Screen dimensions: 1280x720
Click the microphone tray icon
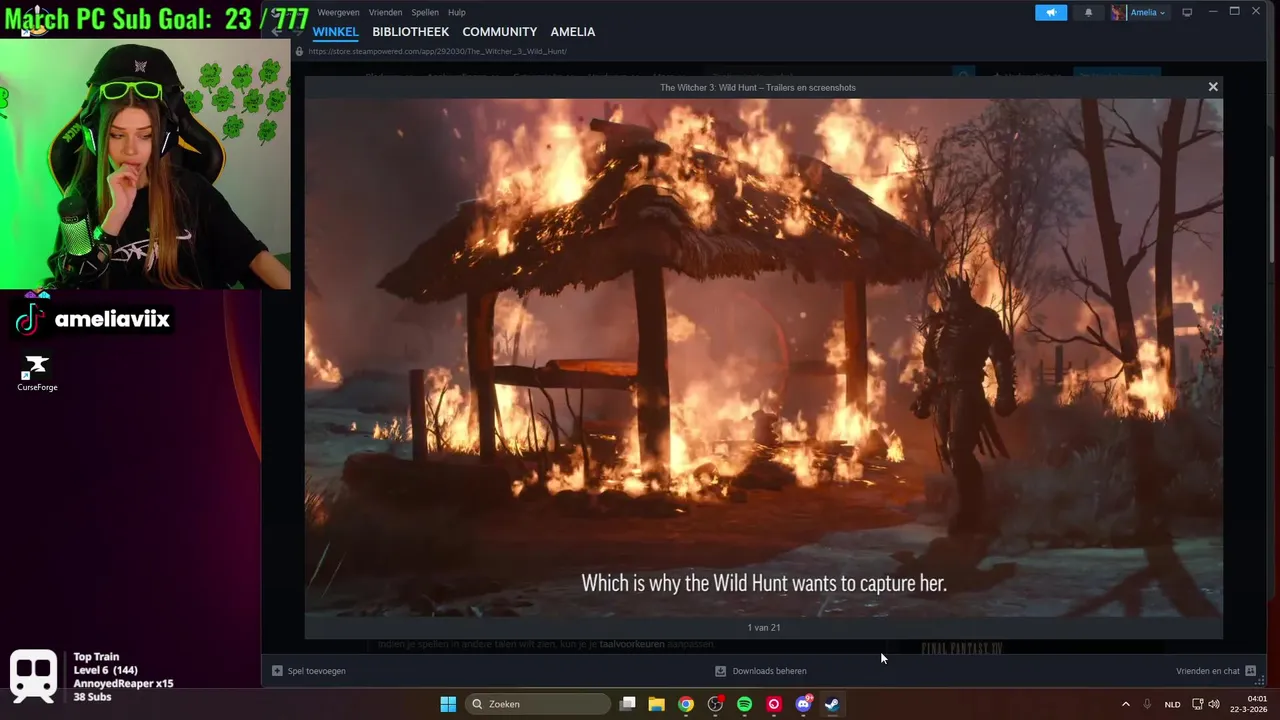click(1147, 704)
